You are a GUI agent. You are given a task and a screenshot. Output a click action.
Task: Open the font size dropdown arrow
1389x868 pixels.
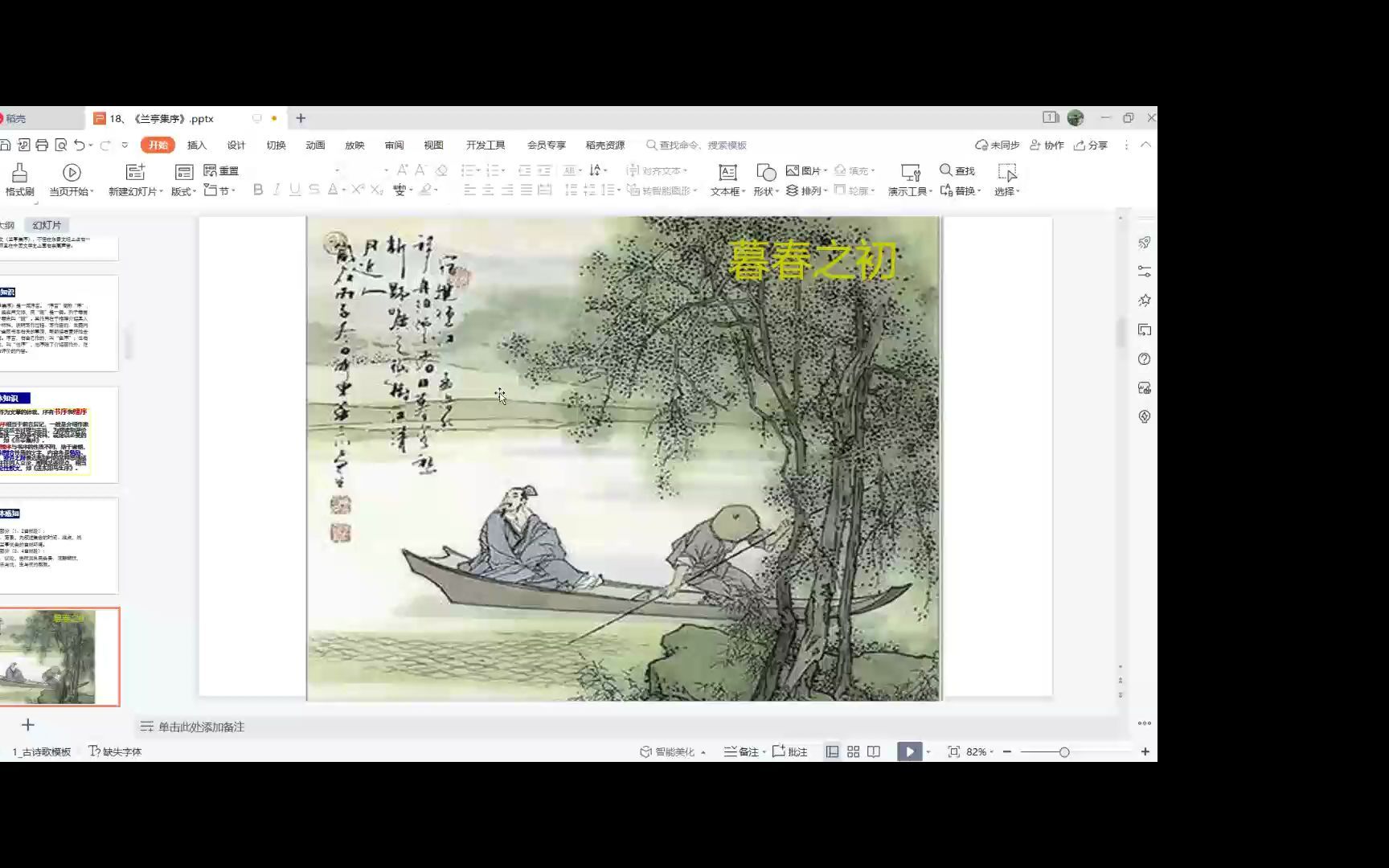[x=386, y=170]
